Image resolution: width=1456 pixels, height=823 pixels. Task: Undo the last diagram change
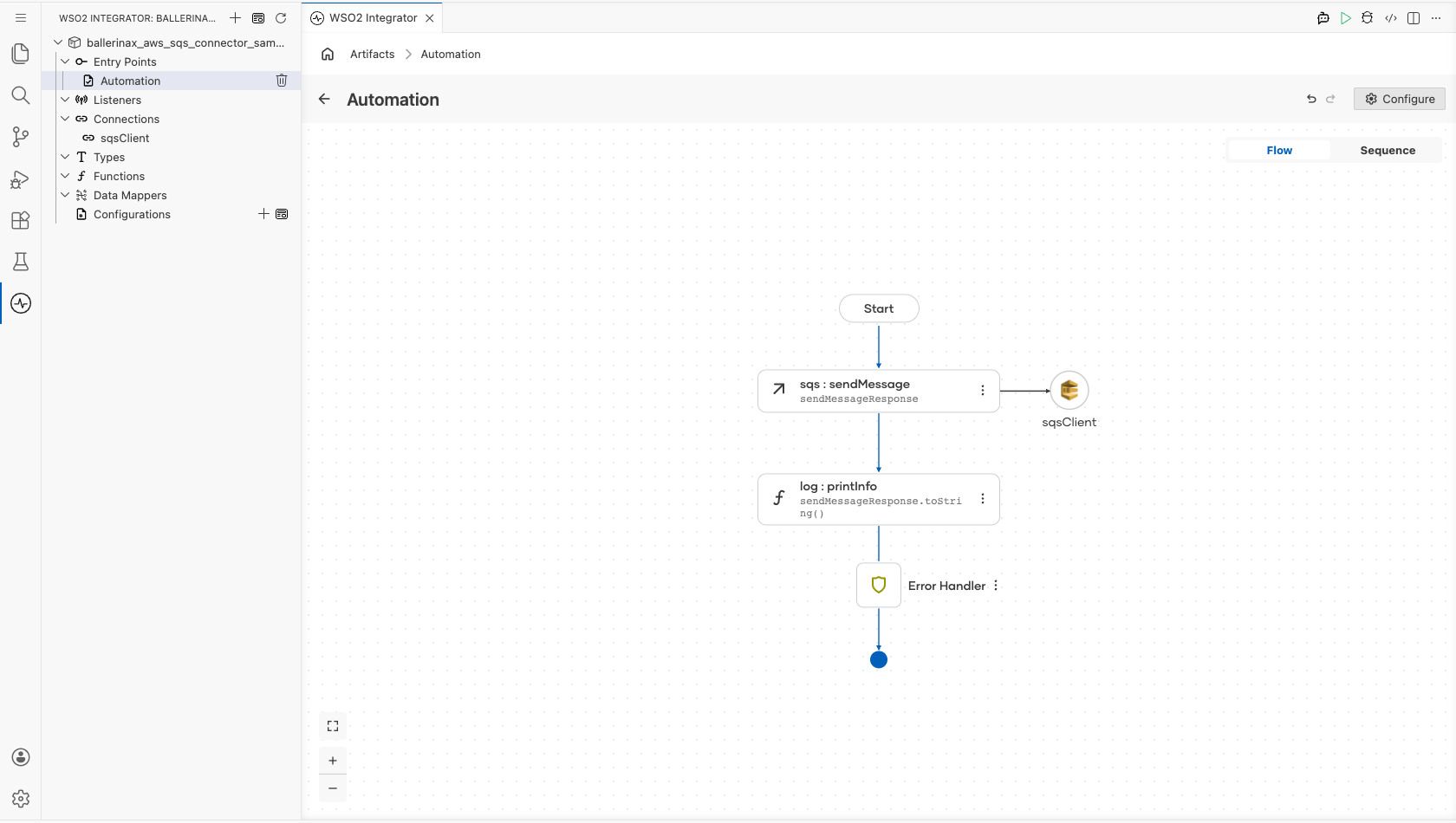[1311, 99]
